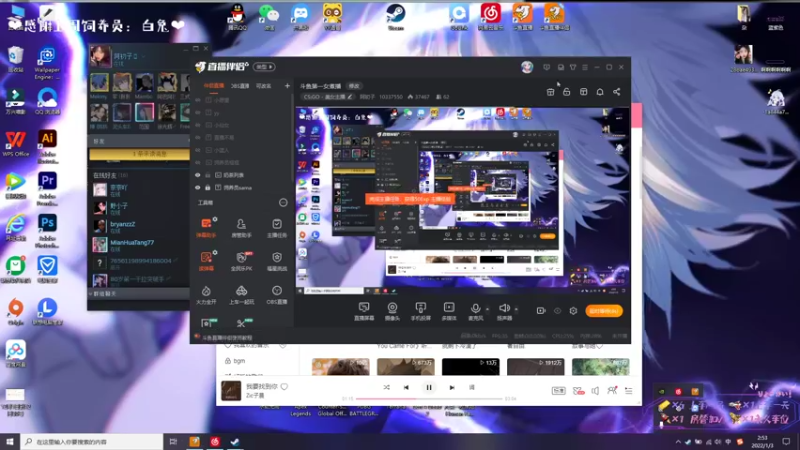This screenshot has height=450, width=800.
Task: Open the hamburger menu in 直播伴侣 title bar
Action: [585, 67]
